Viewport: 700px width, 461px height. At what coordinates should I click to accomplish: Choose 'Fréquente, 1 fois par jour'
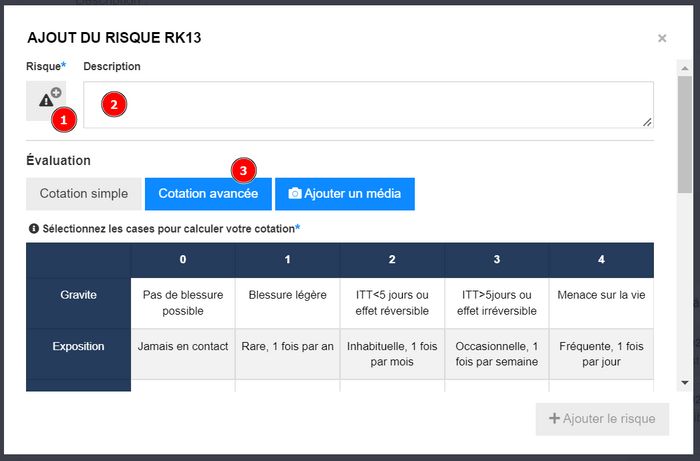(x=601, y=354)
